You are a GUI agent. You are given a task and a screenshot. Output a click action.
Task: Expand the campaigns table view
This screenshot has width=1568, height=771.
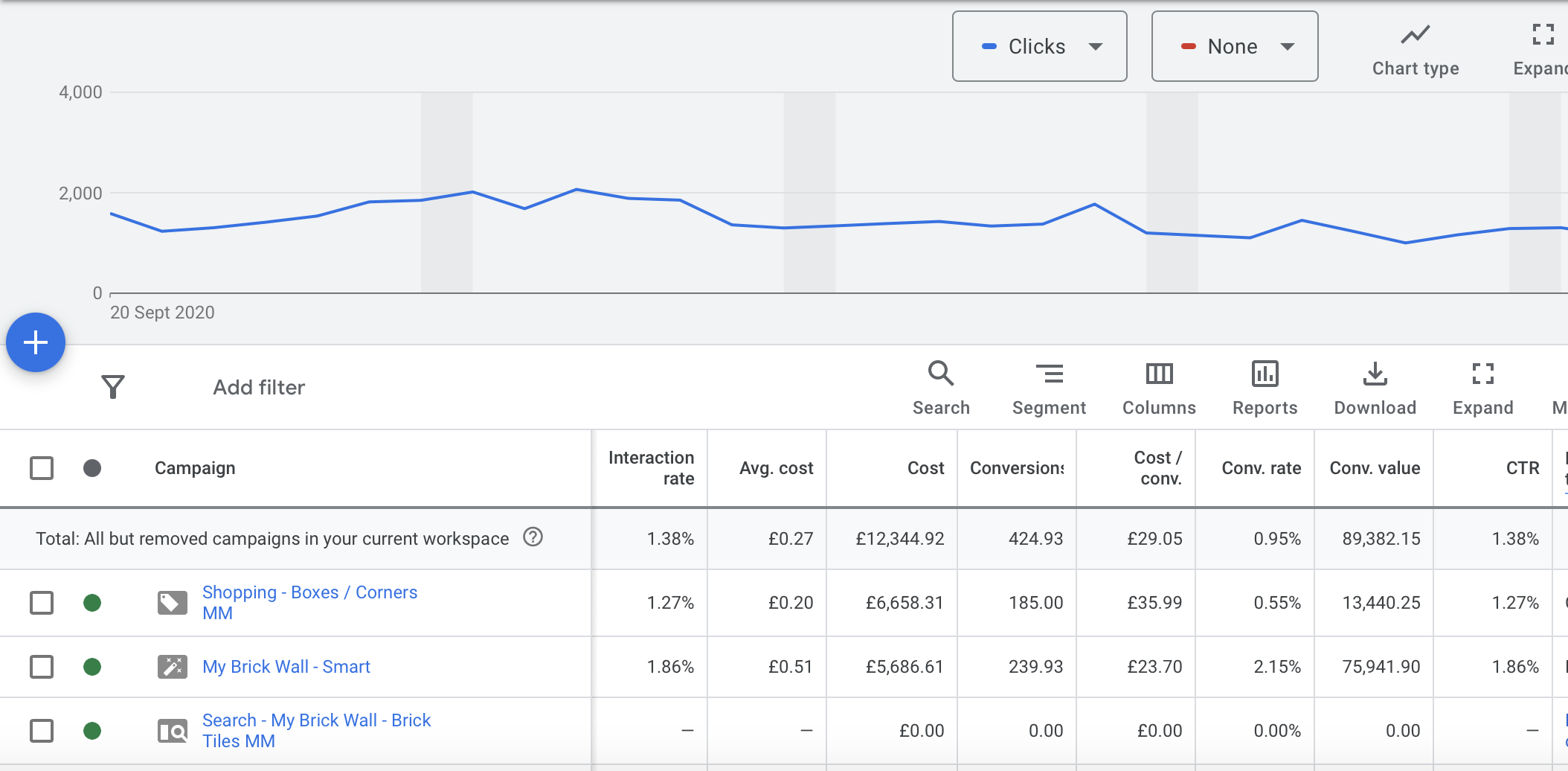coord(1483,386)
